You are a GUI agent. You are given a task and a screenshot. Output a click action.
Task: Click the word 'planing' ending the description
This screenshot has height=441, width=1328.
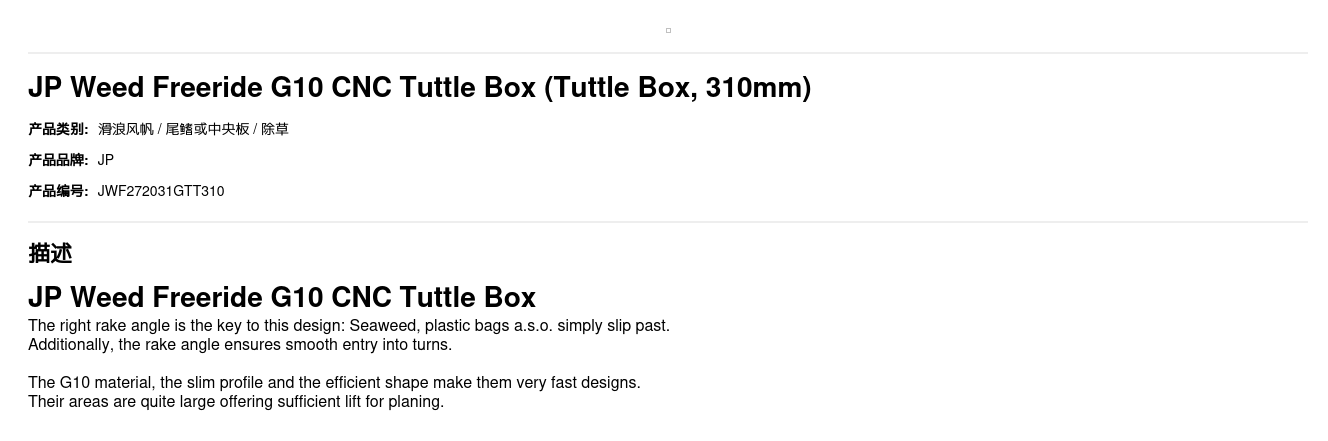pos(415,402)
